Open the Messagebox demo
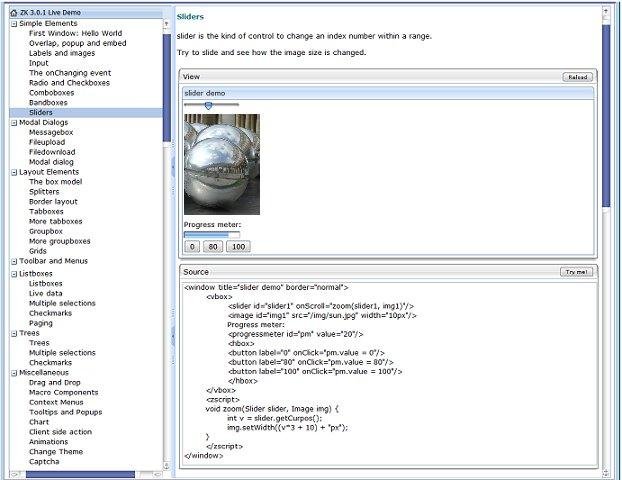The image size is (622, 480). pos(51,132)
